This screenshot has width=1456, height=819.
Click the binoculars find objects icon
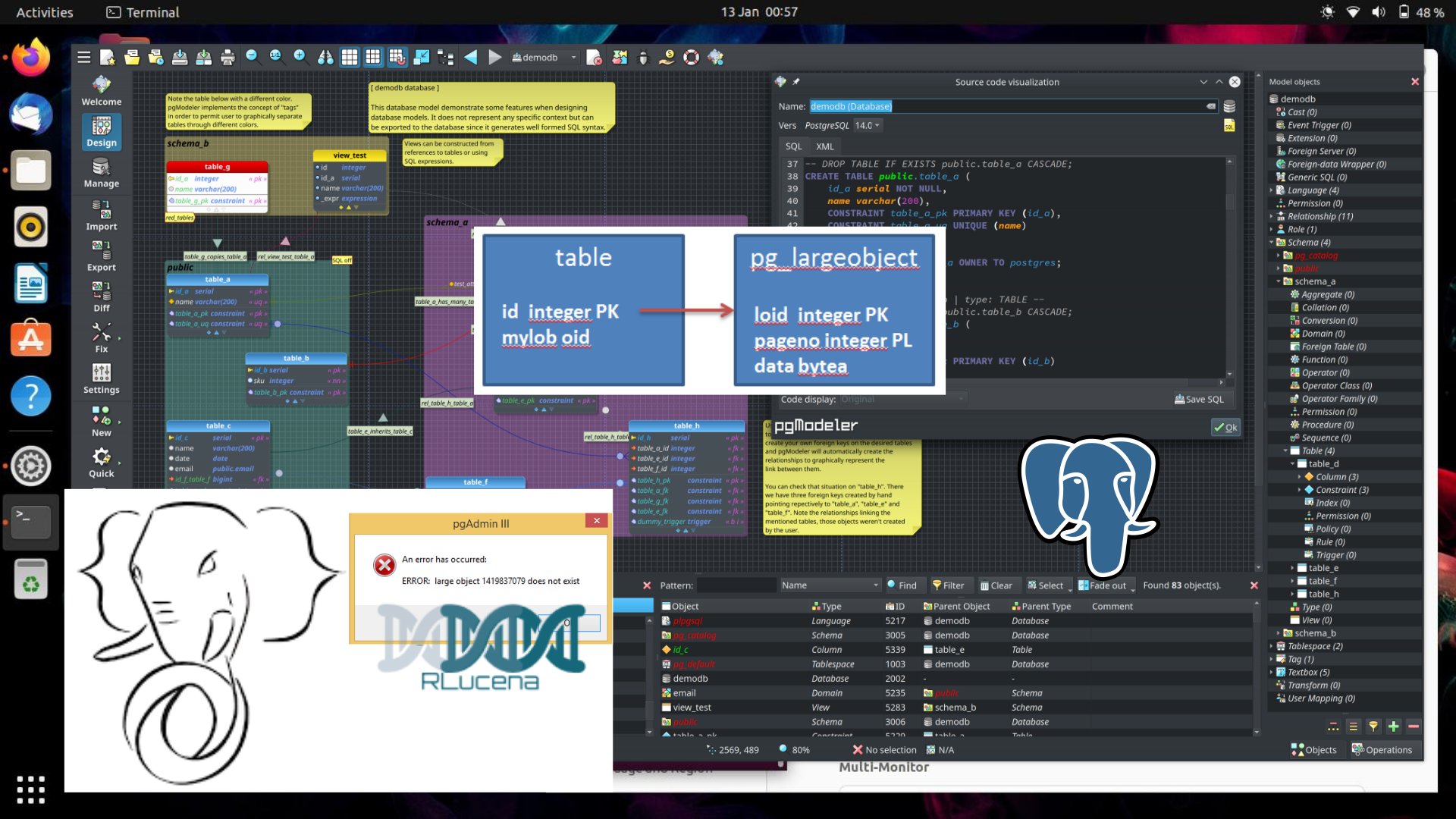pyautogui.click(x=325, y=58)
